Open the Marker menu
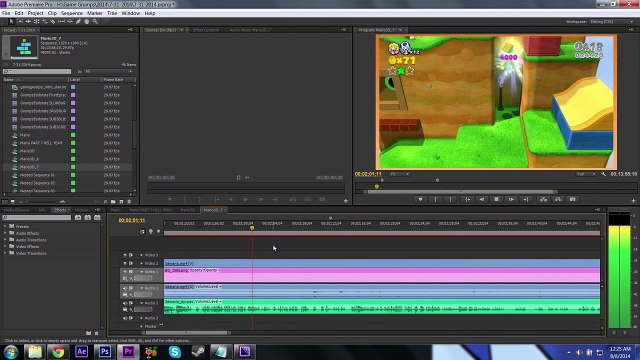This screenshot has width=640, height=360. pyautogui.click(x=95, y=13)
